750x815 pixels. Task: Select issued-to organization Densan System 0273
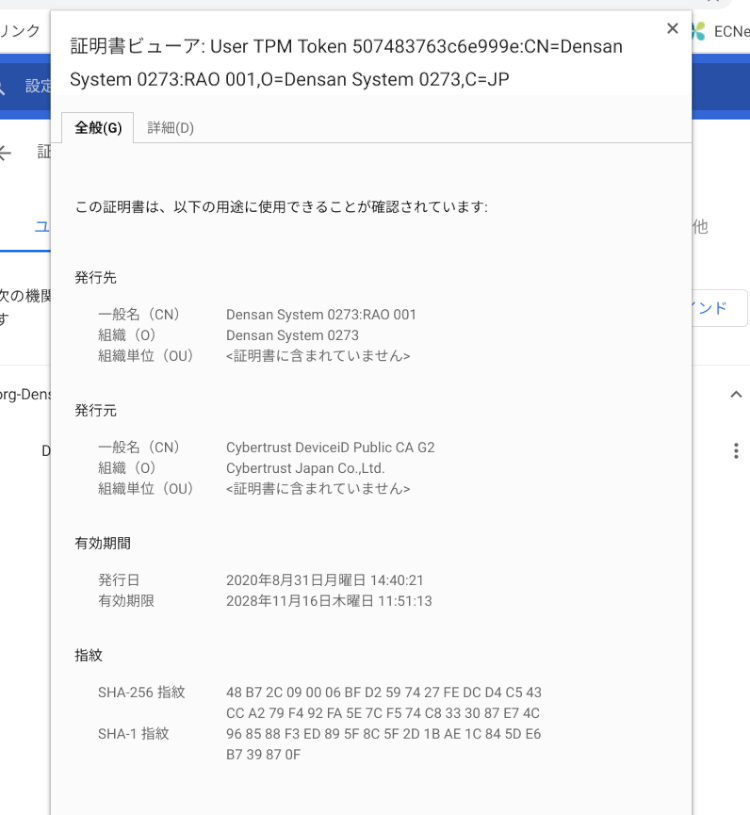[x=292, y=335]
